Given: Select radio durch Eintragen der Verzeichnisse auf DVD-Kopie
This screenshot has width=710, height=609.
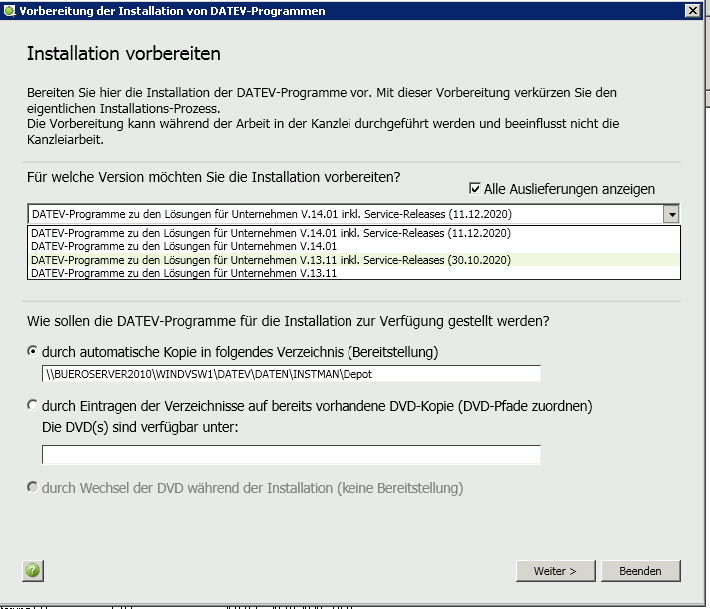Looking at the screenshot, I should (x=33, y=405).
